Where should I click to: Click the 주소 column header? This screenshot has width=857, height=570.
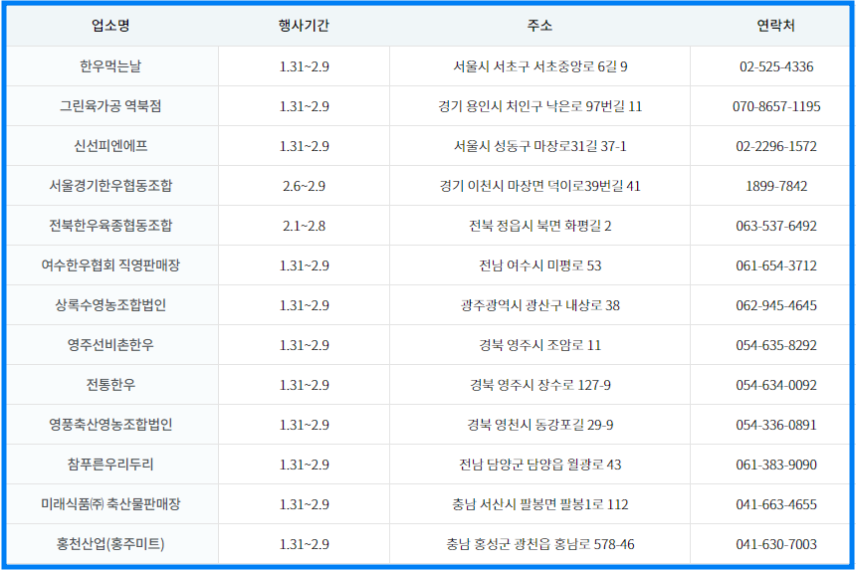point(540,26)
